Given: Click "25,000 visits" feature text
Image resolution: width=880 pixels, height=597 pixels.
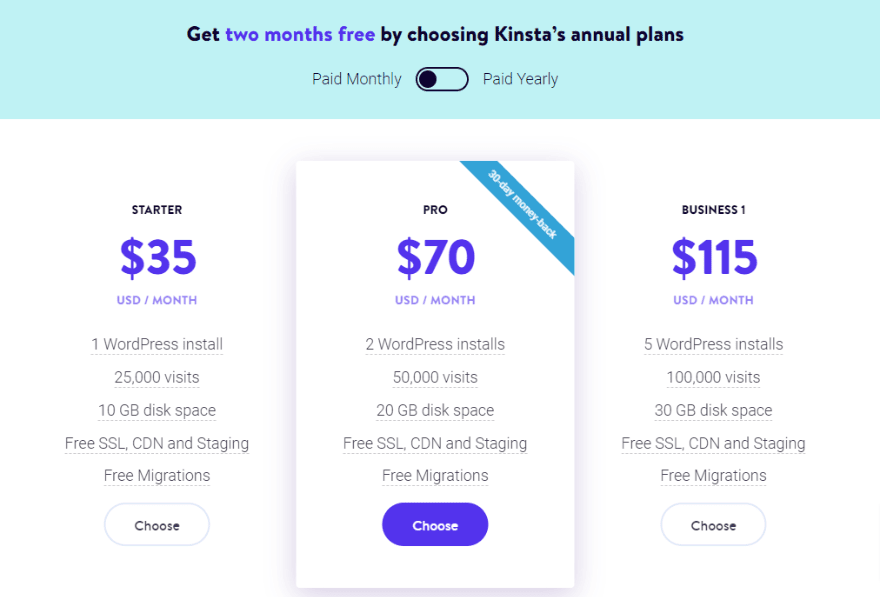Looking at the screenshot, I should [157, 377].
